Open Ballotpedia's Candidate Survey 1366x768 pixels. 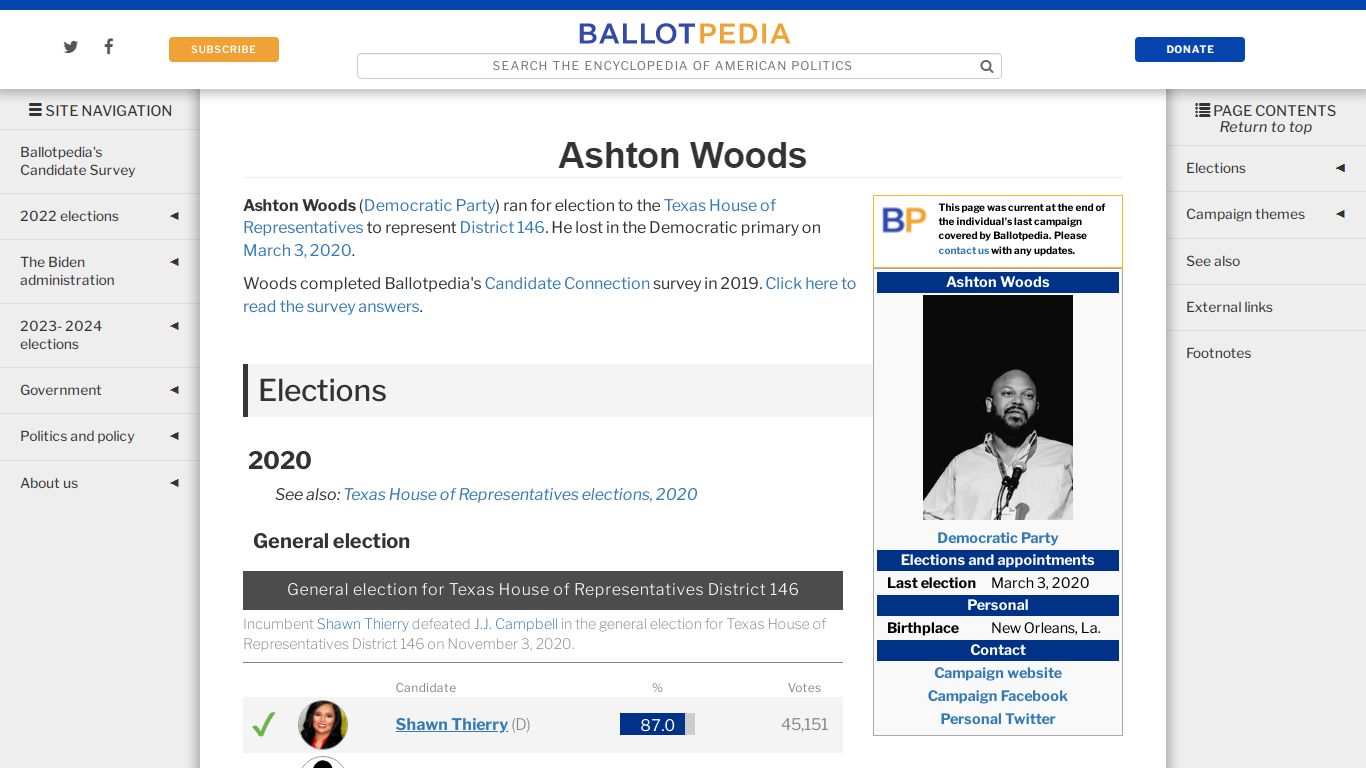(78, 161)
